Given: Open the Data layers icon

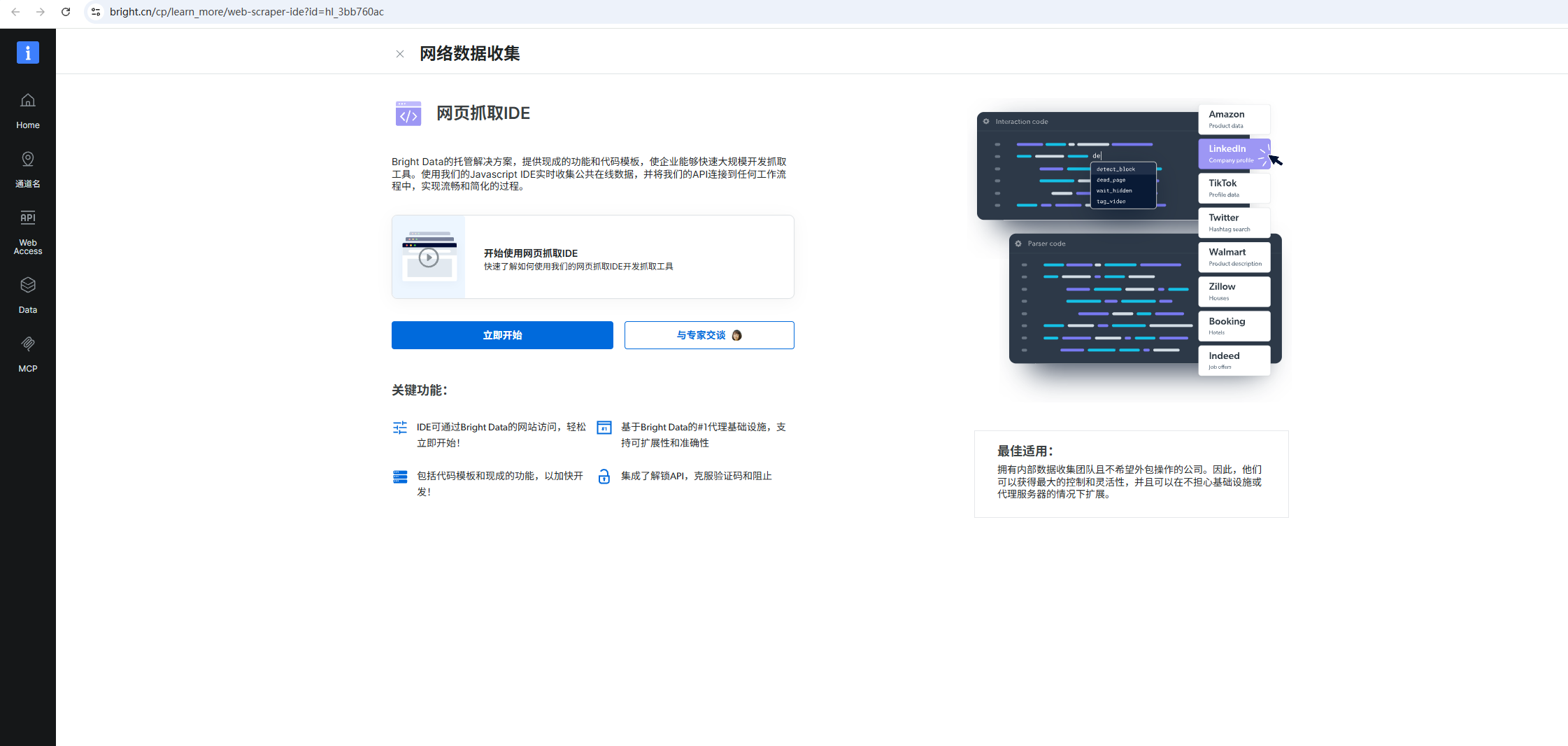Looking at the screenshot, I should click(28, 286).
